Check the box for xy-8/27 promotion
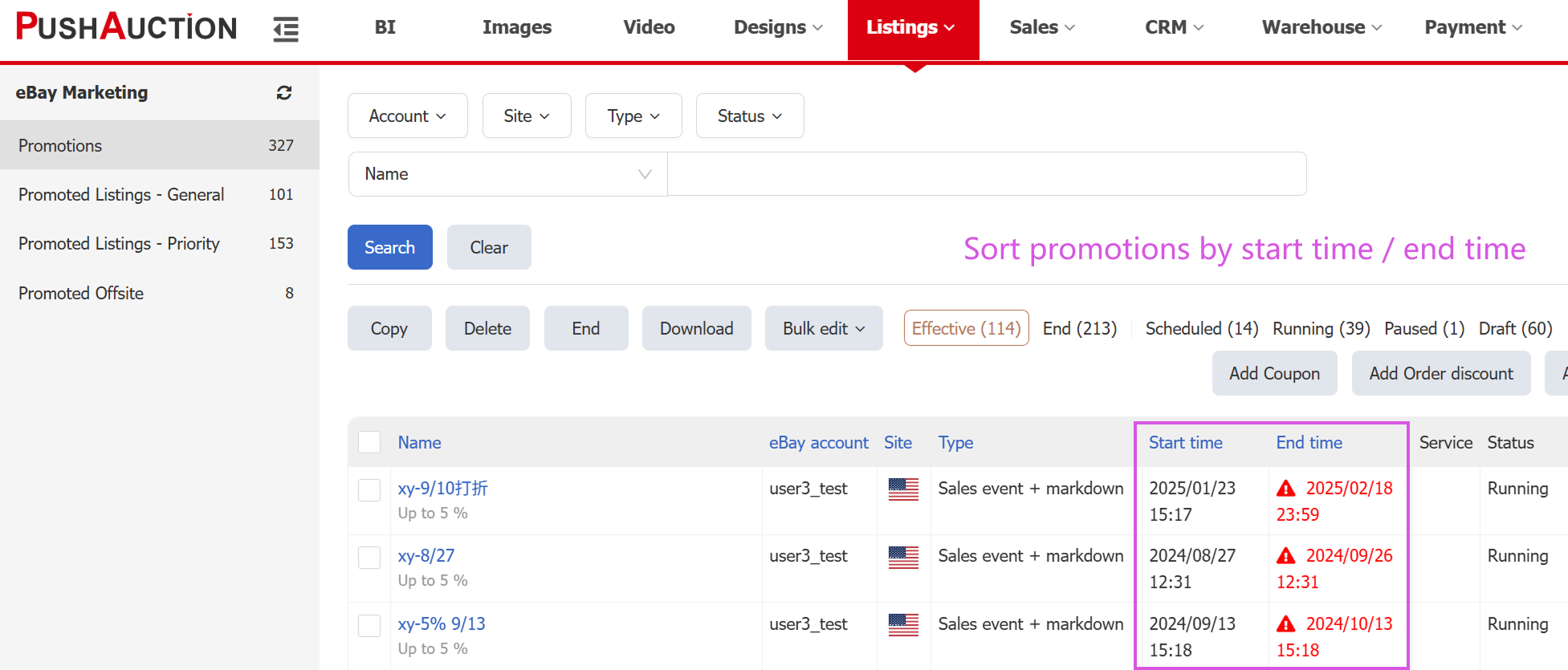This screenshot has height=670, width=1568. coord(369,558)
